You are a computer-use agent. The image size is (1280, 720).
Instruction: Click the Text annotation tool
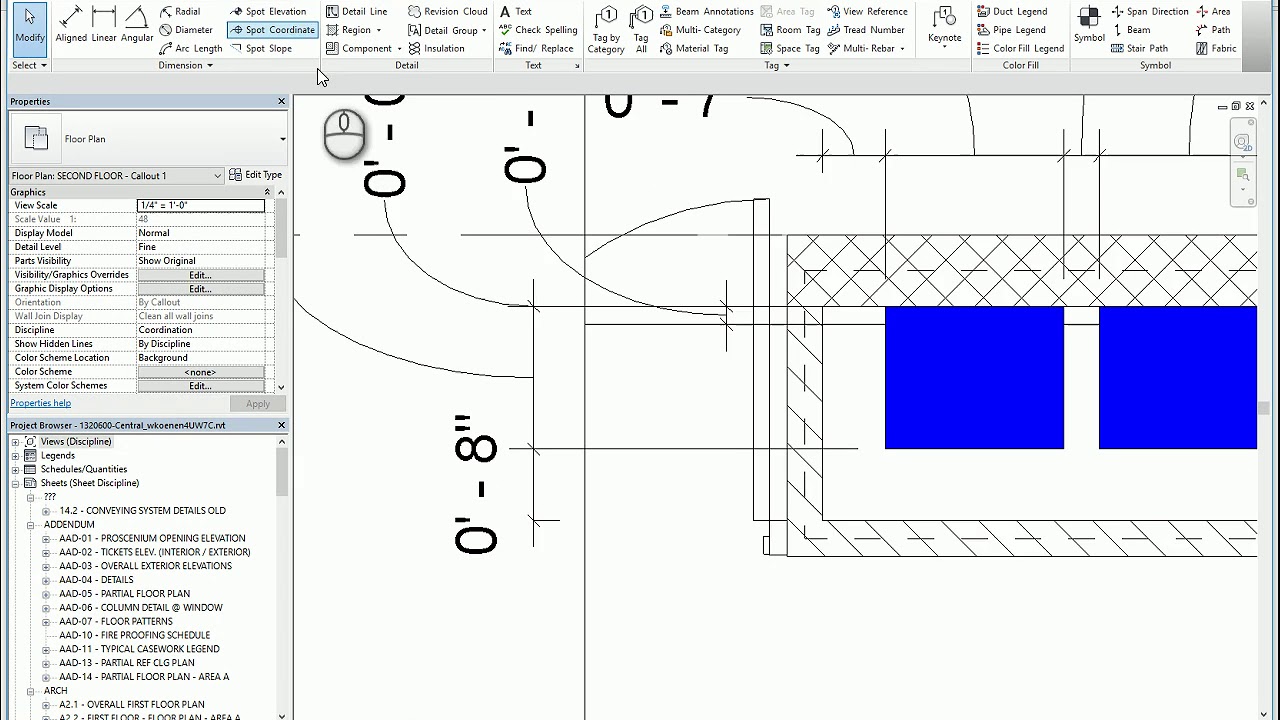[515, 12]
